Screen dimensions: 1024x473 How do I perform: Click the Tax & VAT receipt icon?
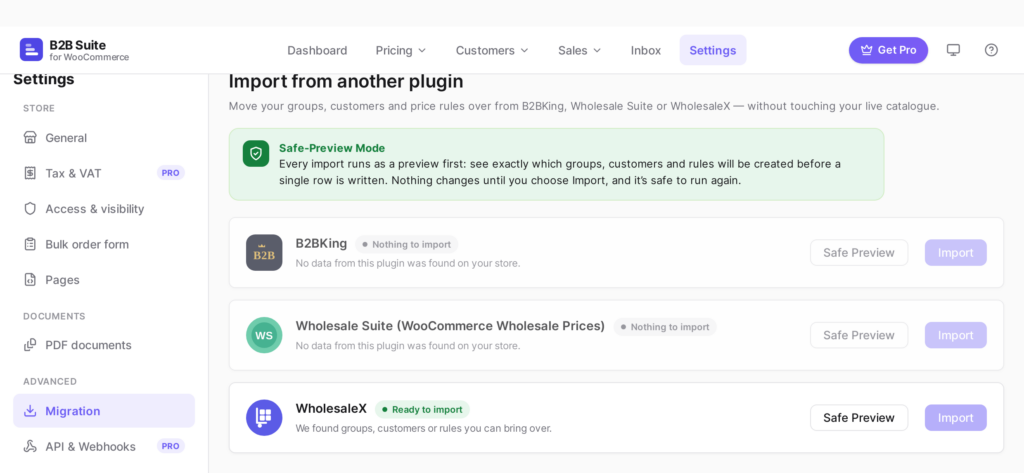(30, 173)
